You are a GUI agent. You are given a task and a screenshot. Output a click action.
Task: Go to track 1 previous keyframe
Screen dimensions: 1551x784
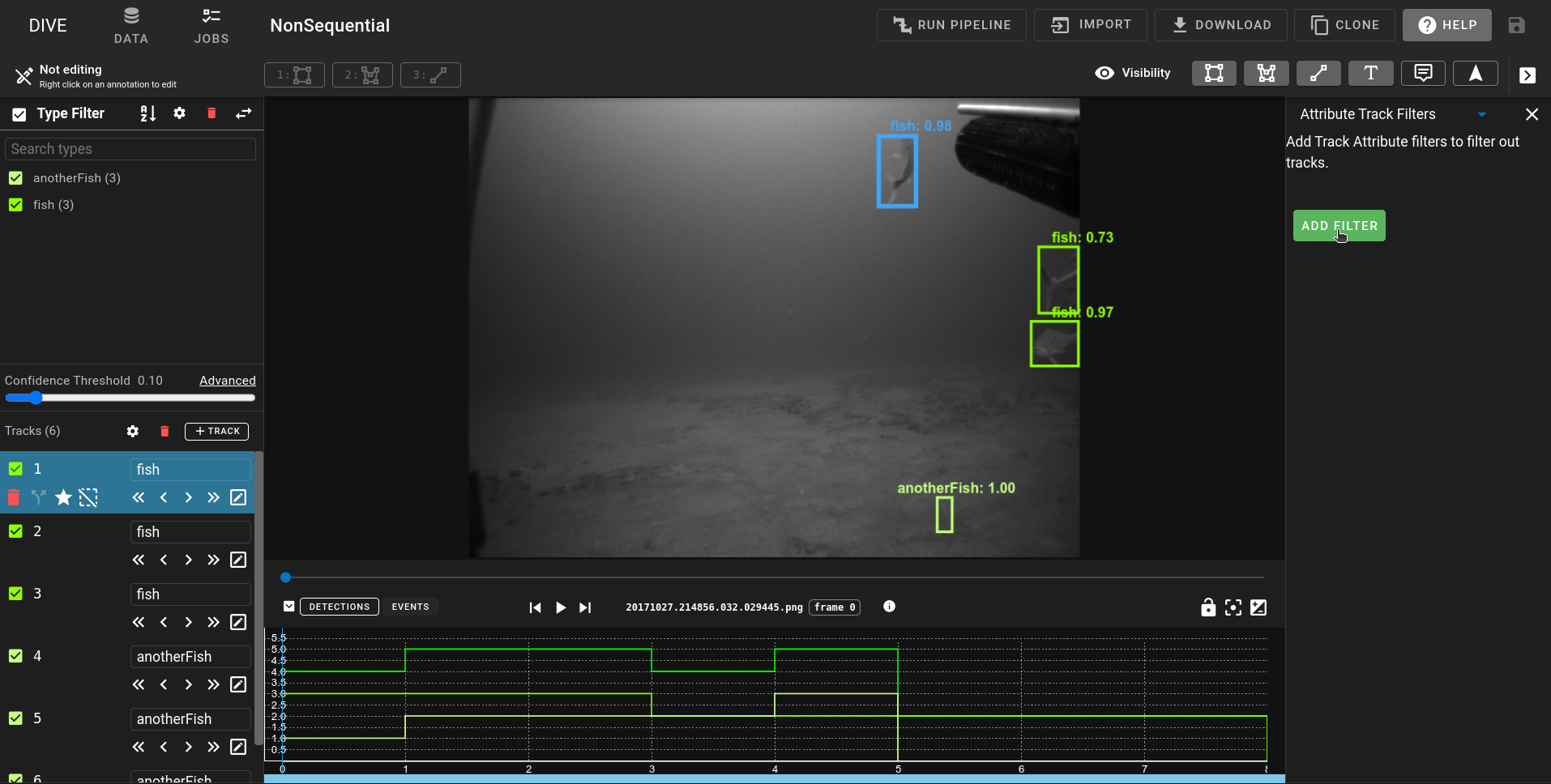click(x=164, y=497)
